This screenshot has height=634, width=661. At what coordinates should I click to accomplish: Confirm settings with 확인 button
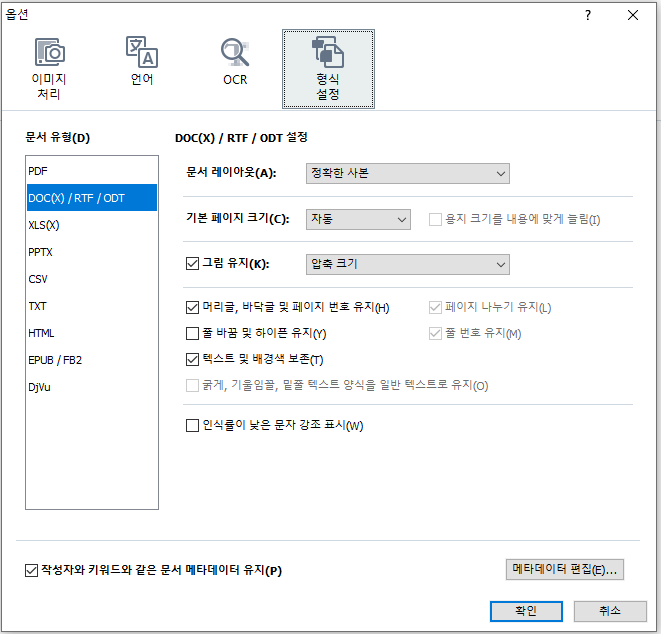click(526, 611)
